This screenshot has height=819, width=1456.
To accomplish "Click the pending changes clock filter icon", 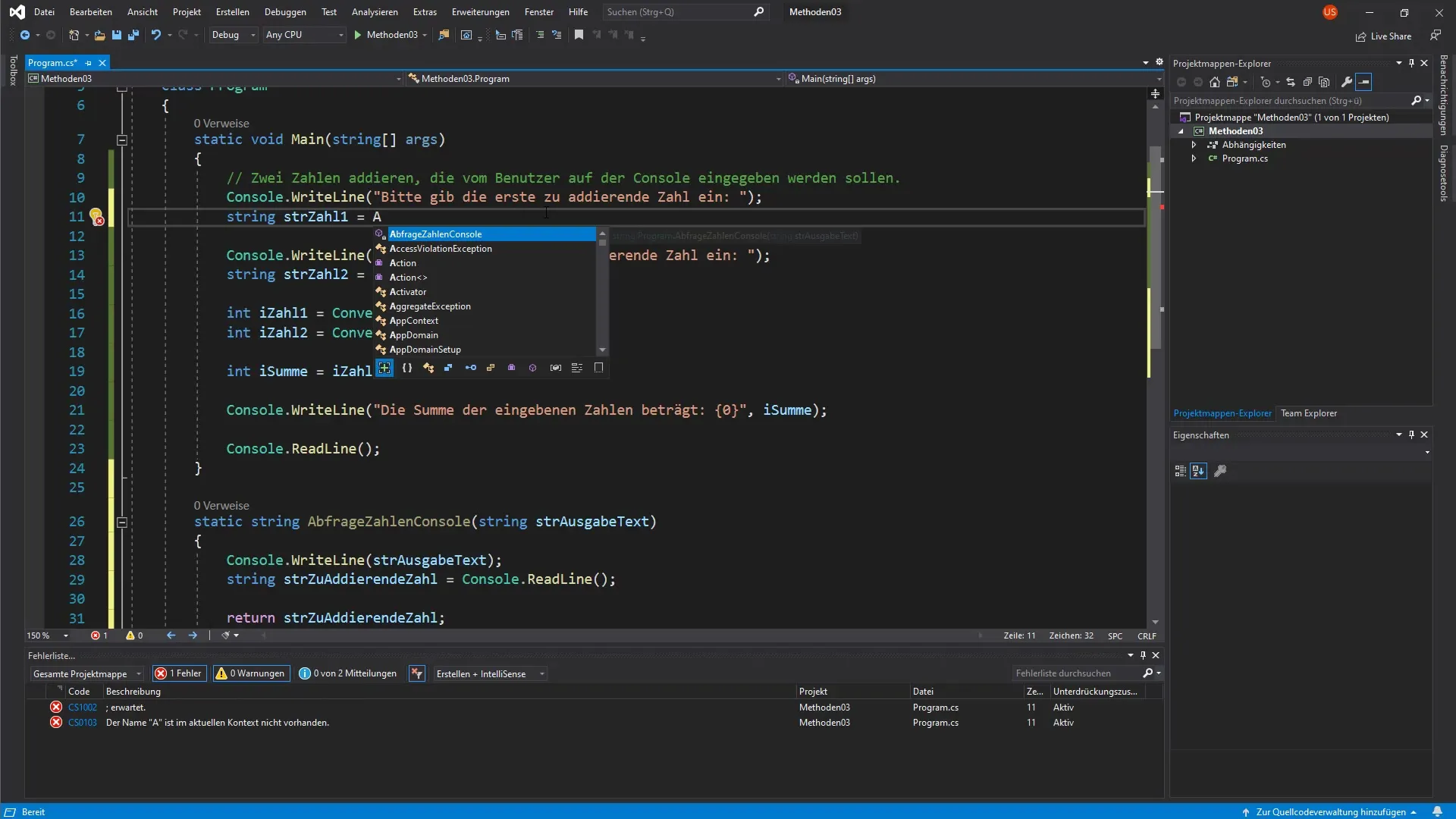I will coord(1265,82).
